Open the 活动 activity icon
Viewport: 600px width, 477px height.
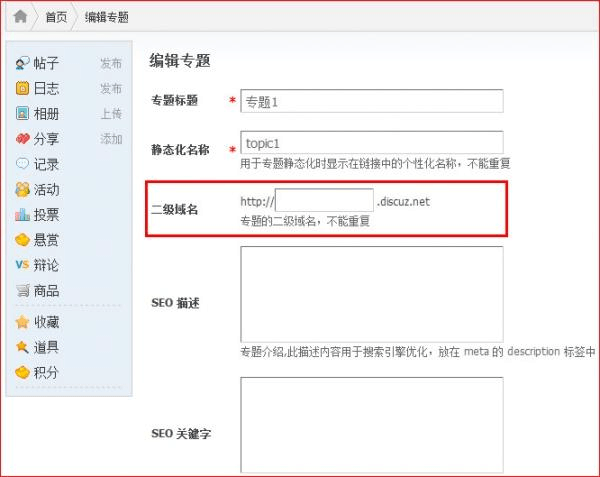click(22, 189)
